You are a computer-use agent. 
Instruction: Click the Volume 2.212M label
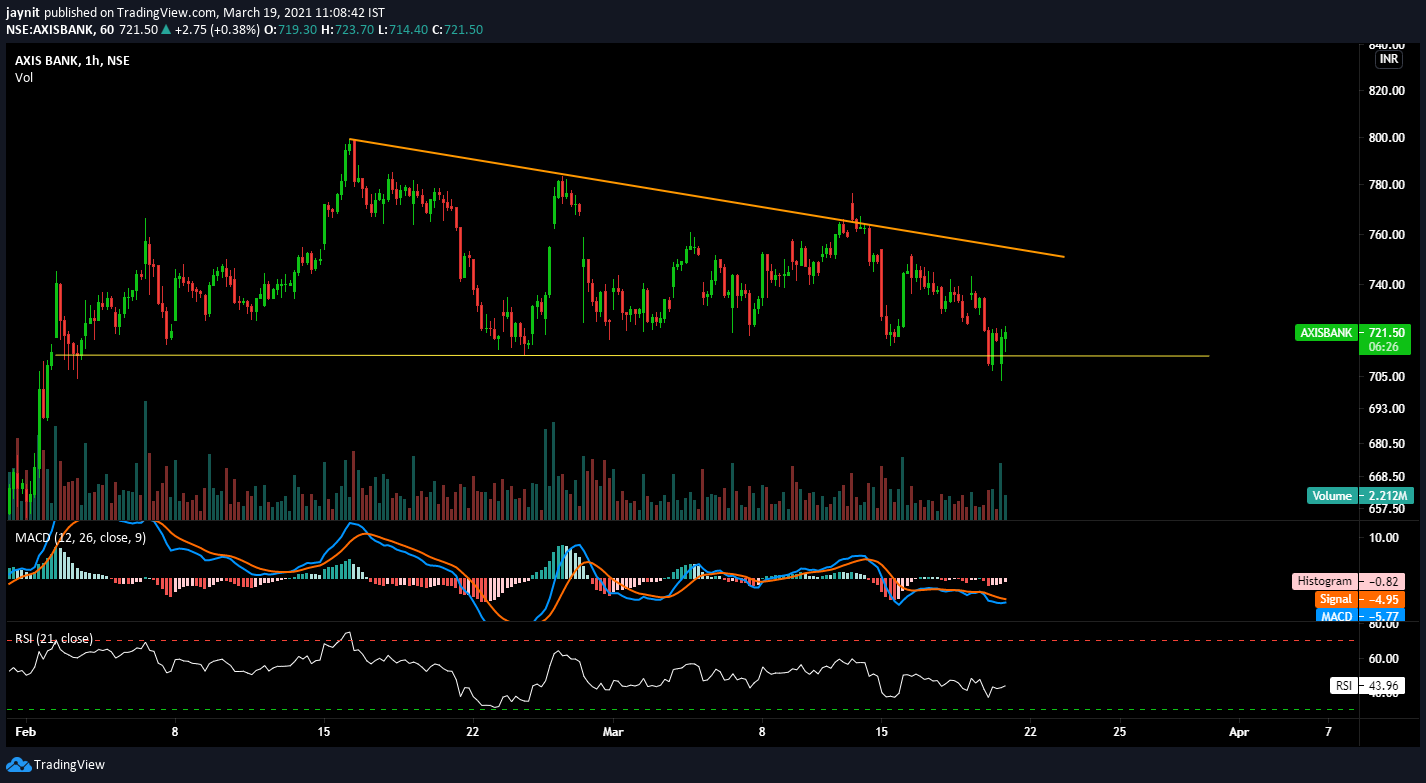[1359, 496]
